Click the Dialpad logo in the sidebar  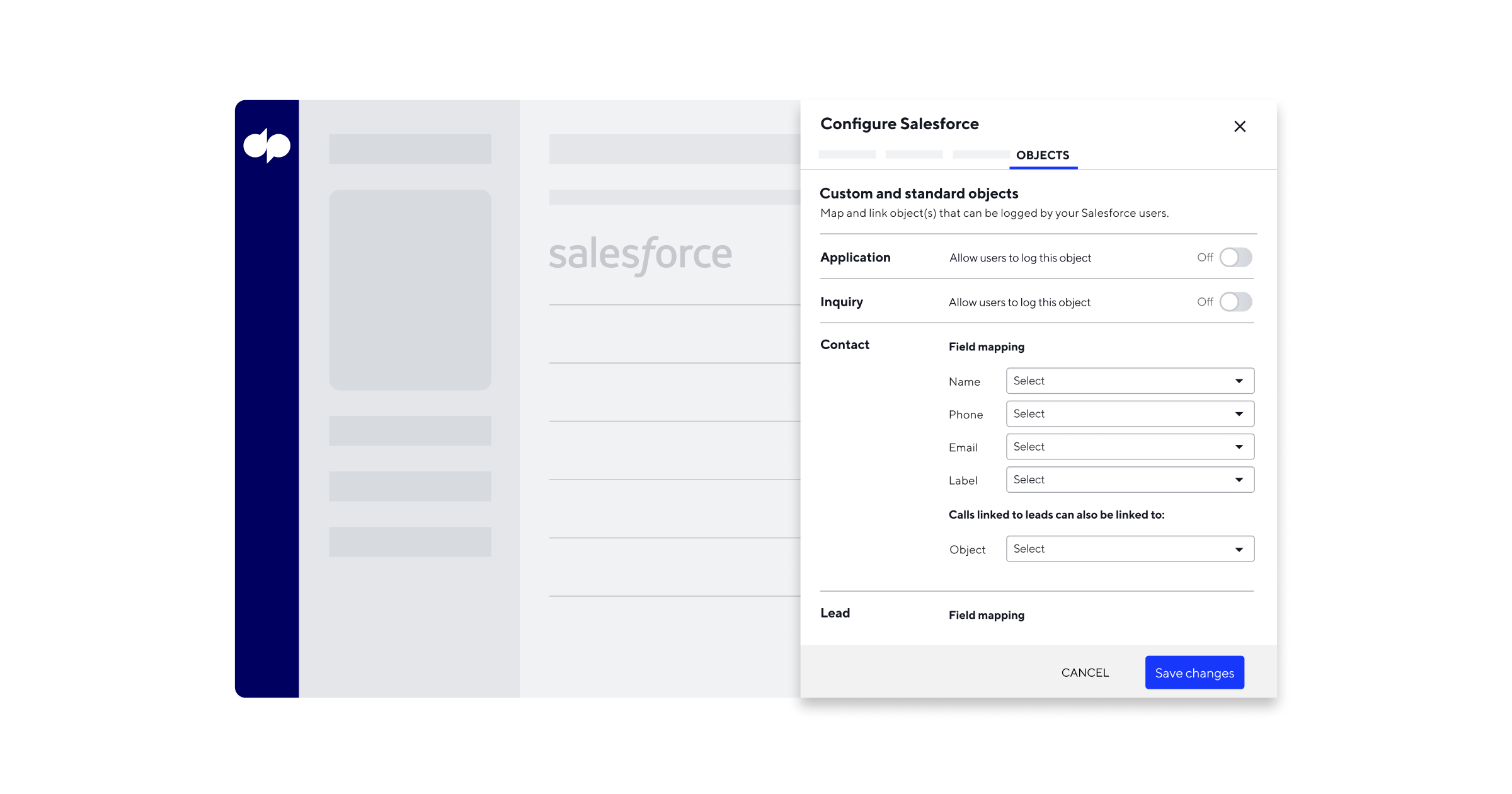tap(266, 146)
